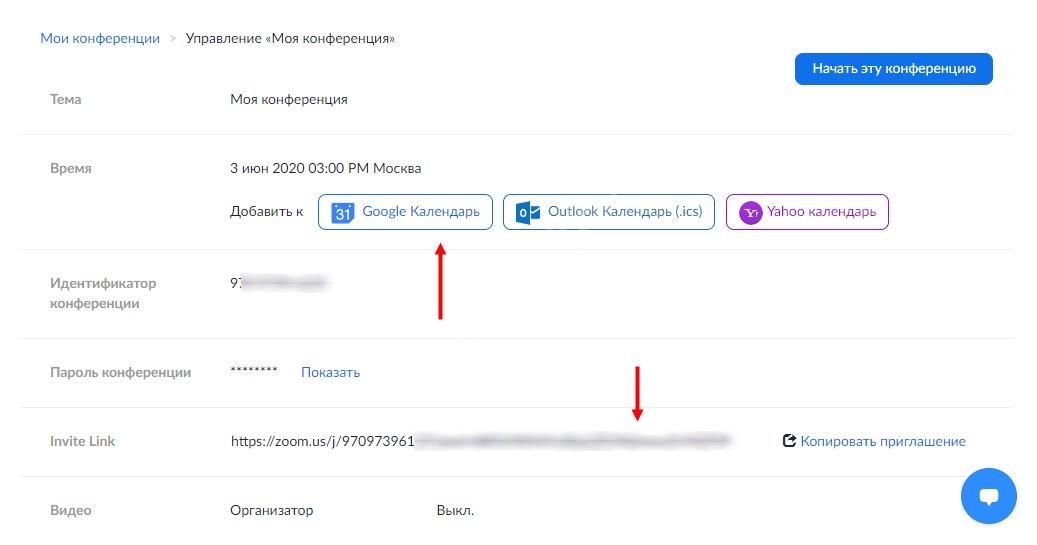This screenshot has height=545, width=1037.
Task: Click the Invite Link row label
Action: (83, 441)
